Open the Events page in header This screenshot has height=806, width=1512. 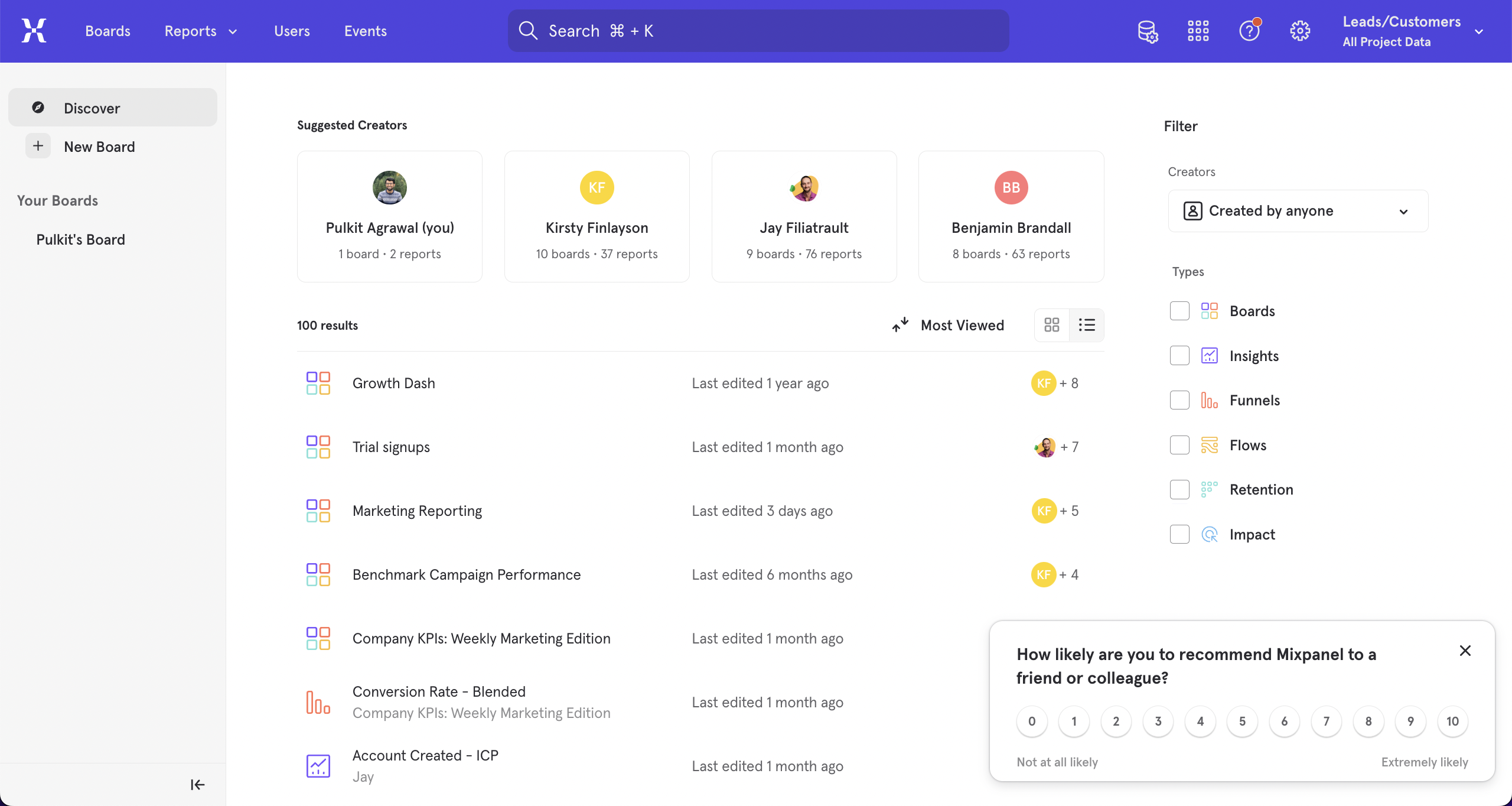tap(366, 31)
